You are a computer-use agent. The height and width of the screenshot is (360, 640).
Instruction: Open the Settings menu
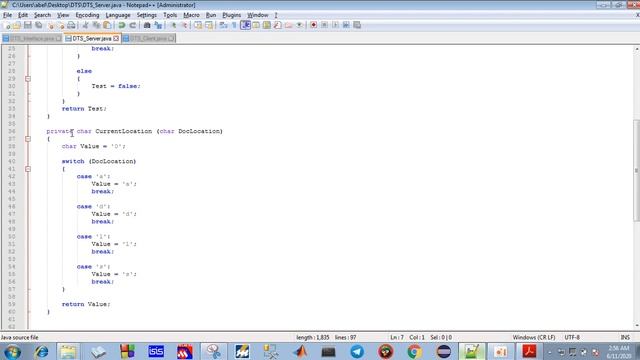click(x=147, y=15)
